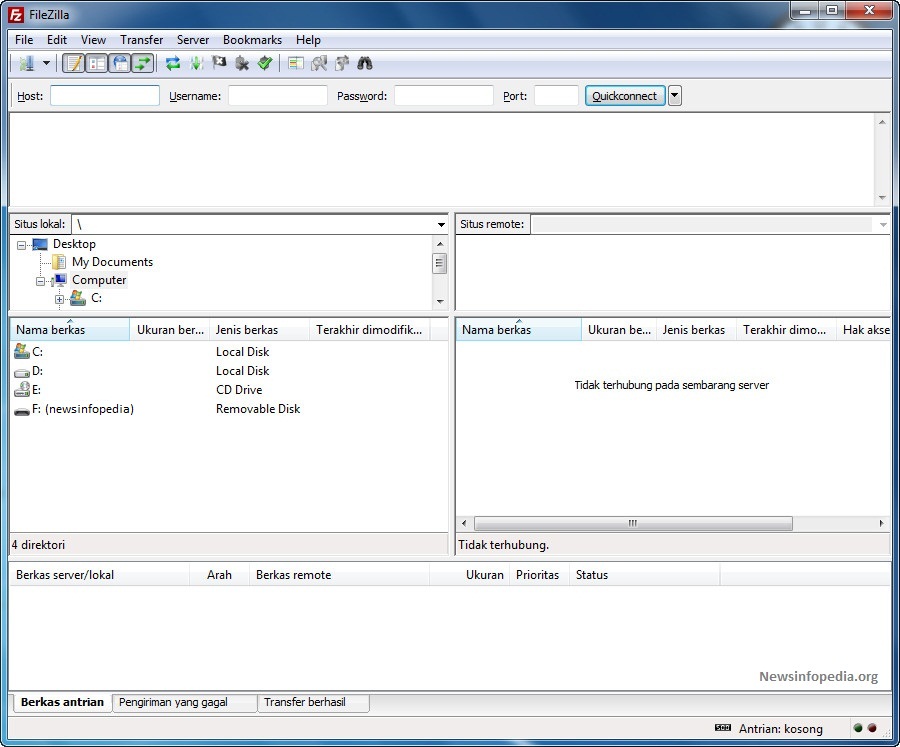
Task: Select the C: drive icon in the file list
Action: (x=22, y=351)
